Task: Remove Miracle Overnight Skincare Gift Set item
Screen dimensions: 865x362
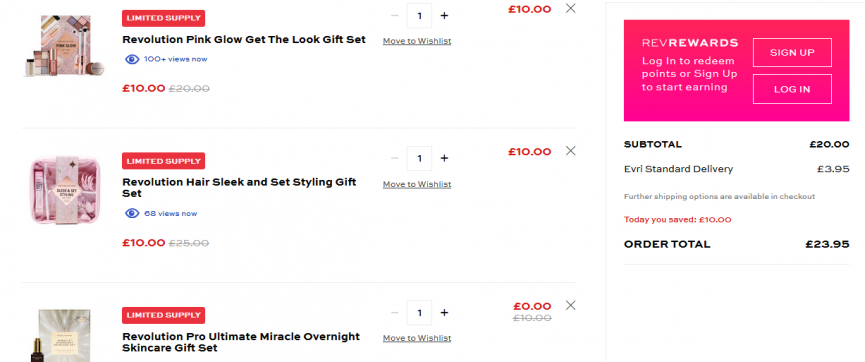Action: (570, 305)
